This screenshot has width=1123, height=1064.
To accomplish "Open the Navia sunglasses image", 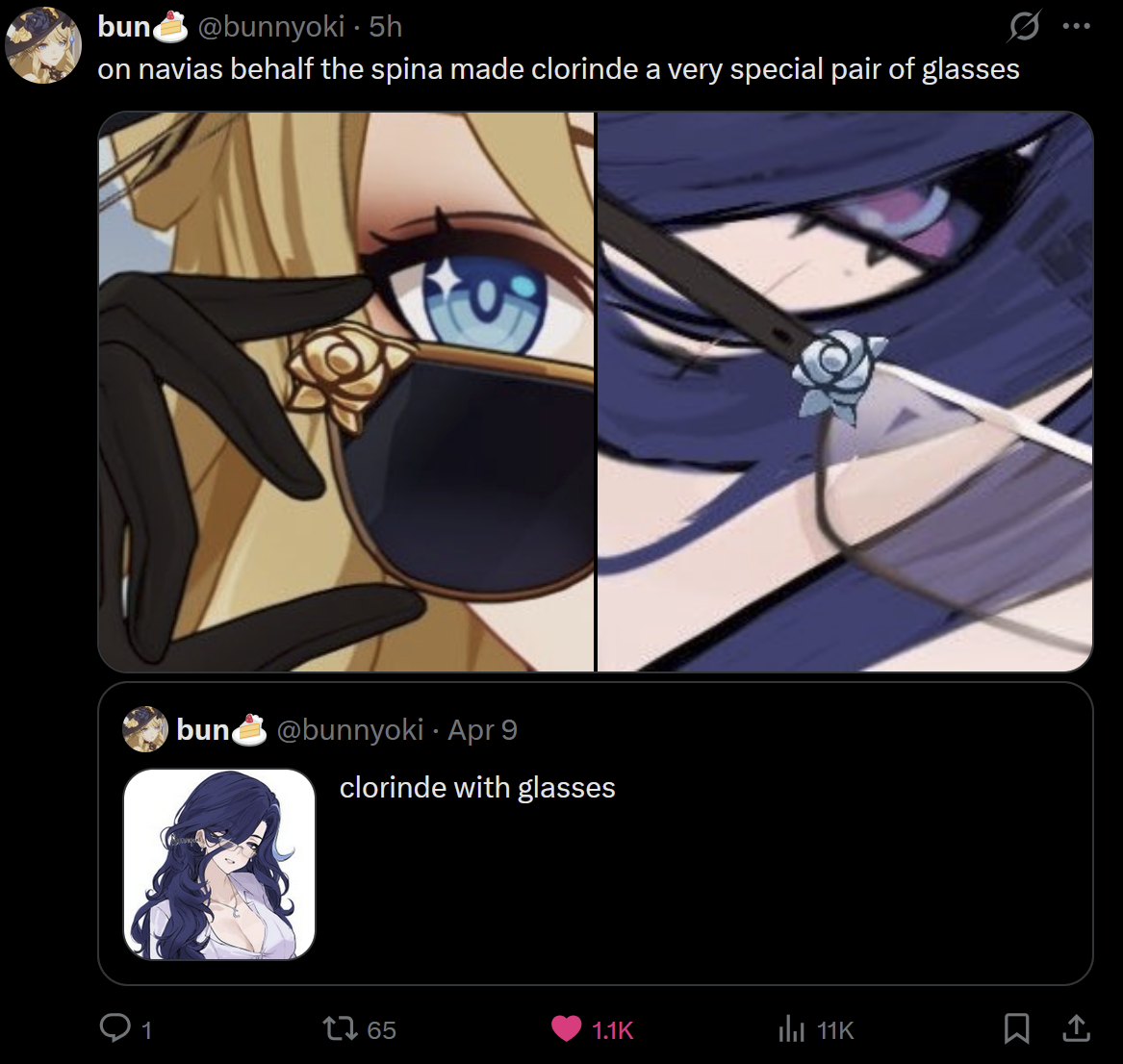I will (345, 392).
